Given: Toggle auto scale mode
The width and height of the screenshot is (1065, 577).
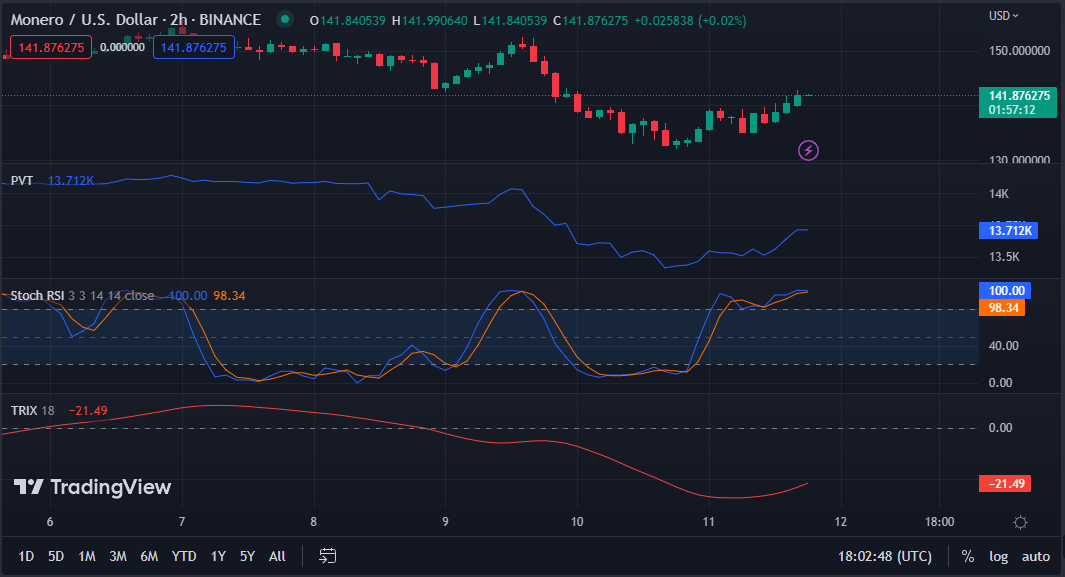Looking at the screenshot, I should tap(1036, 556).
